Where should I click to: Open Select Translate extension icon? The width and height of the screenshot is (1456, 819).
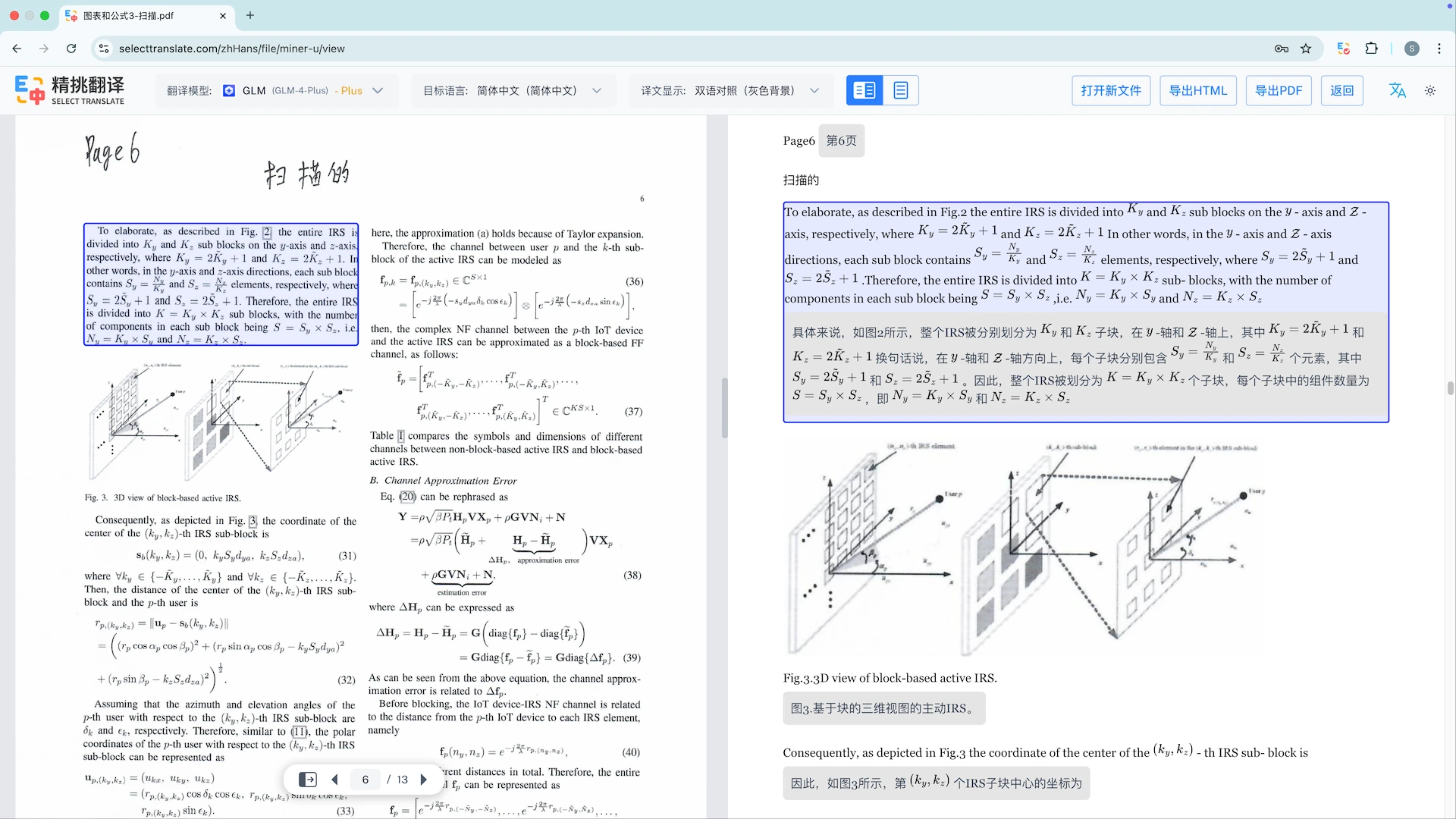point(1344,49)
